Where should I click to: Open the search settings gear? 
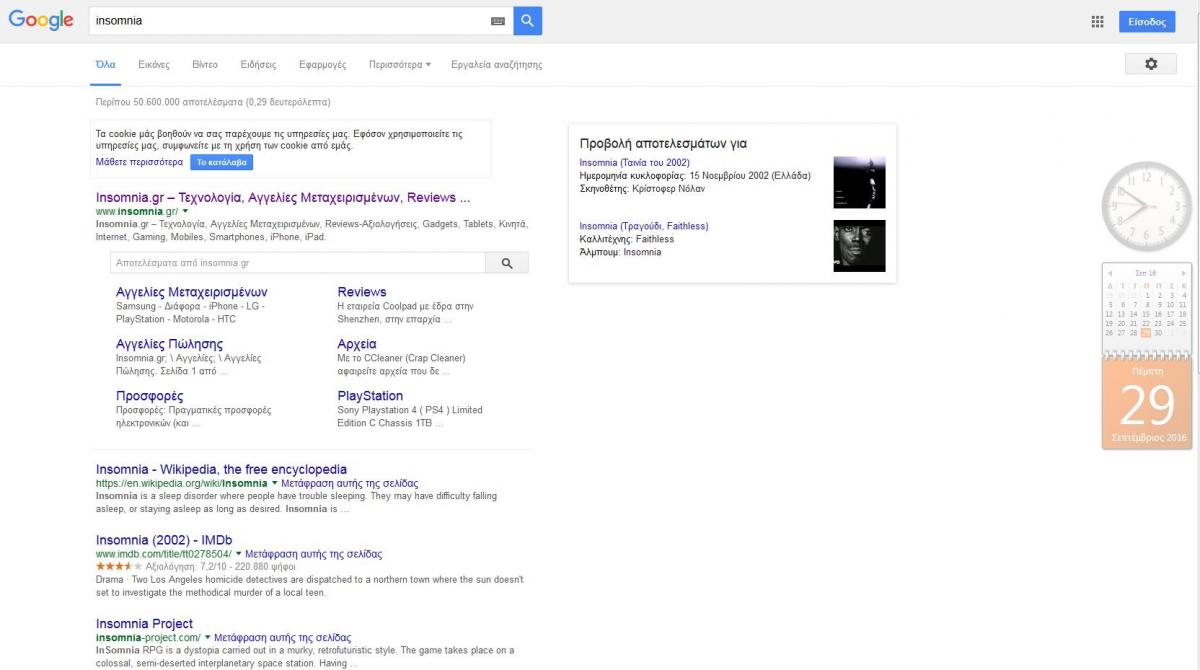tap(1150, 64)
